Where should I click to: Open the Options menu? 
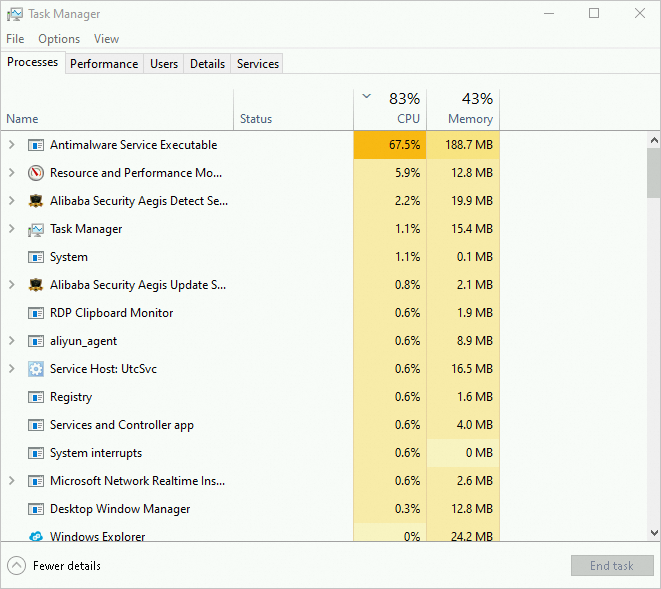click(59, 39)
